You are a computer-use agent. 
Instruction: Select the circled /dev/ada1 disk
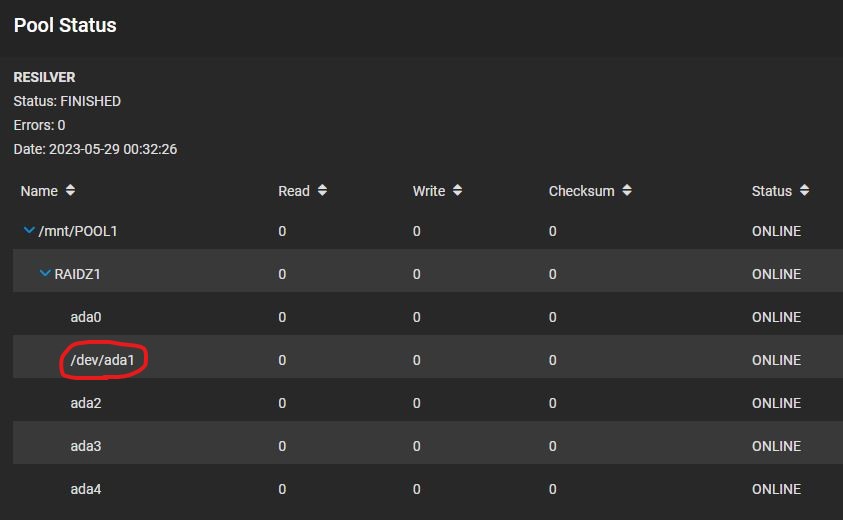pos(102,360)
